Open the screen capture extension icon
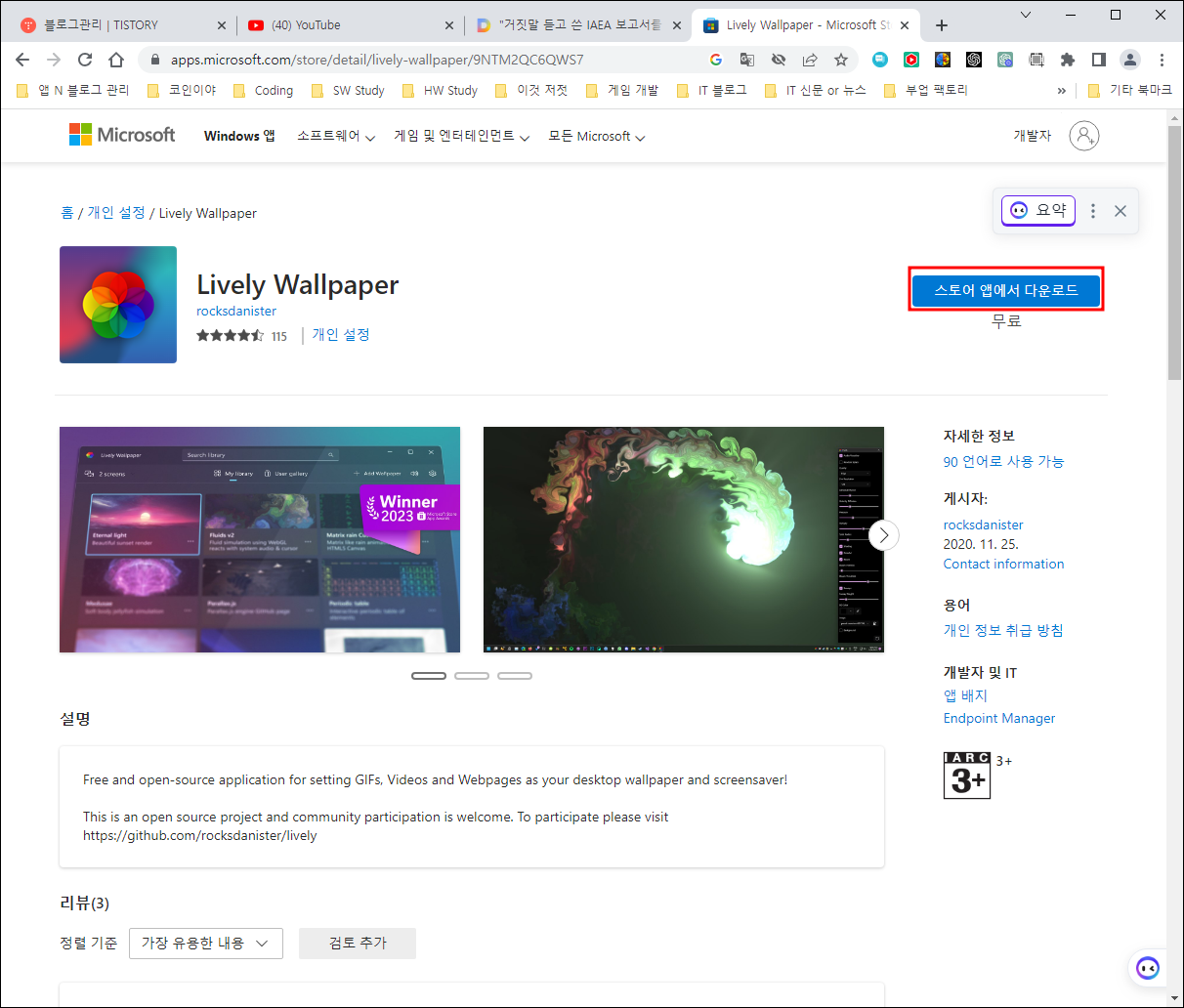 click(x=1036, y=60)
